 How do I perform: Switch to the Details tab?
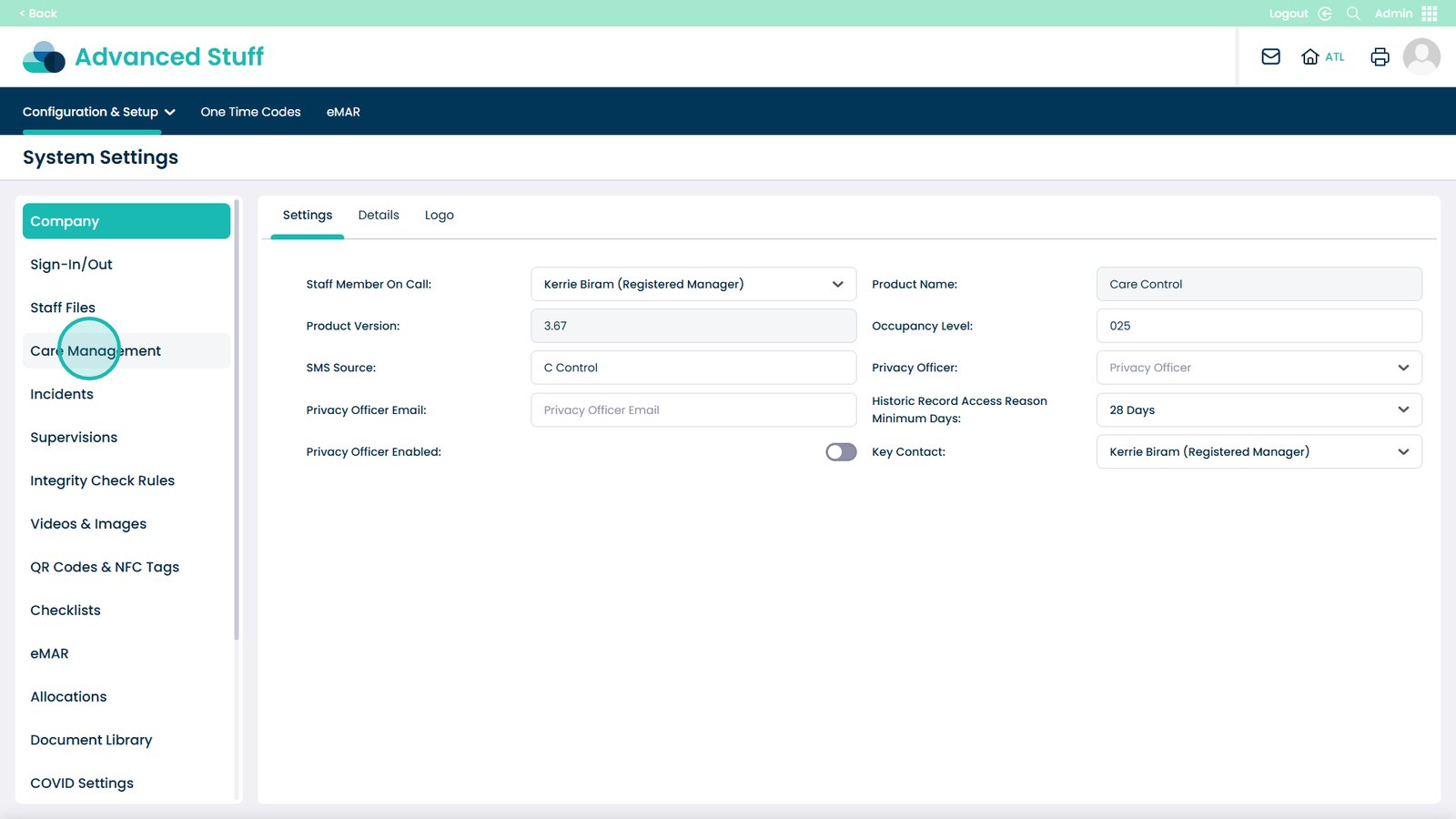(379, 216)
